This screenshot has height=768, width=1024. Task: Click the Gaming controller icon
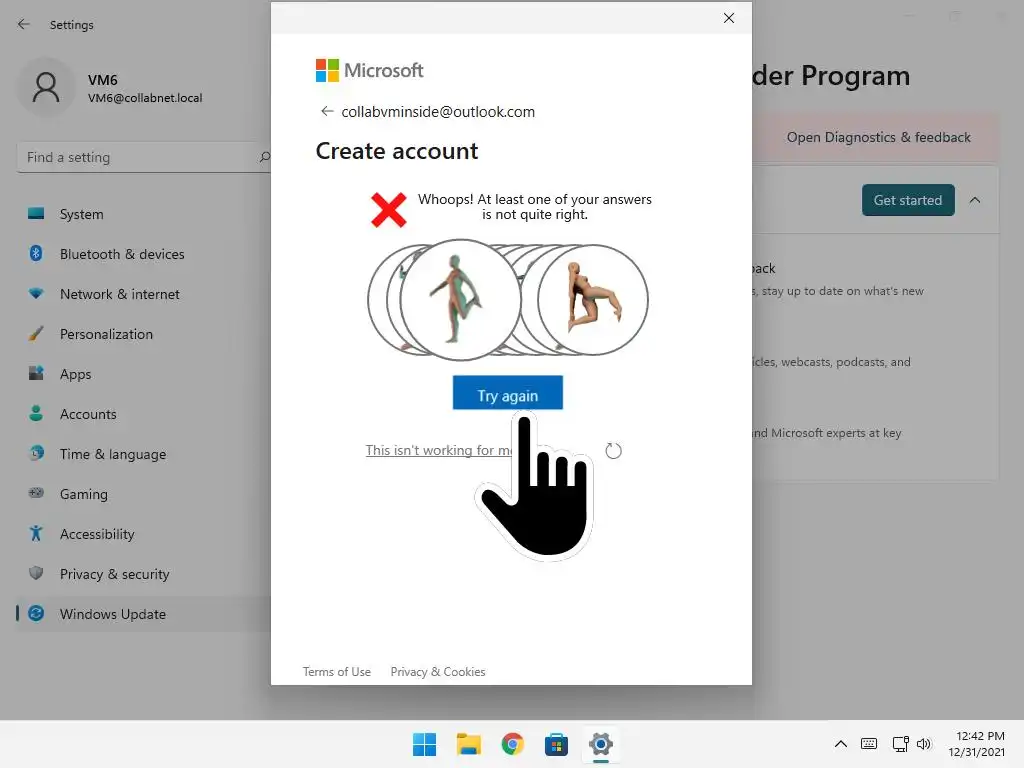pyautogui.click(x=36, y=493)
